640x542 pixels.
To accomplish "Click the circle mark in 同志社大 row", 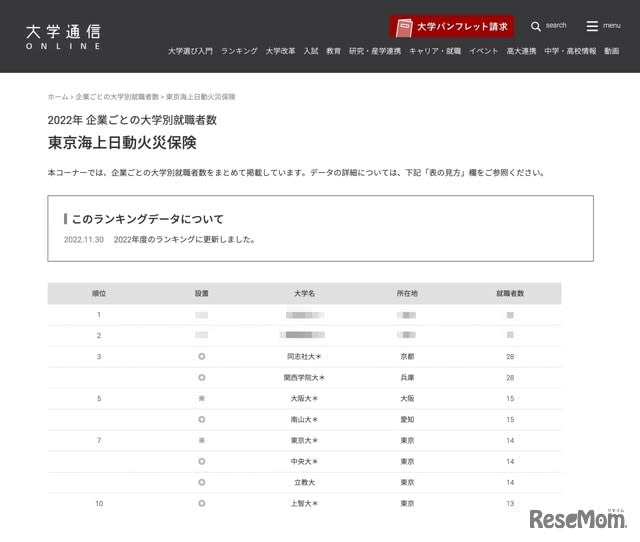I will click(x=202, y=357).
